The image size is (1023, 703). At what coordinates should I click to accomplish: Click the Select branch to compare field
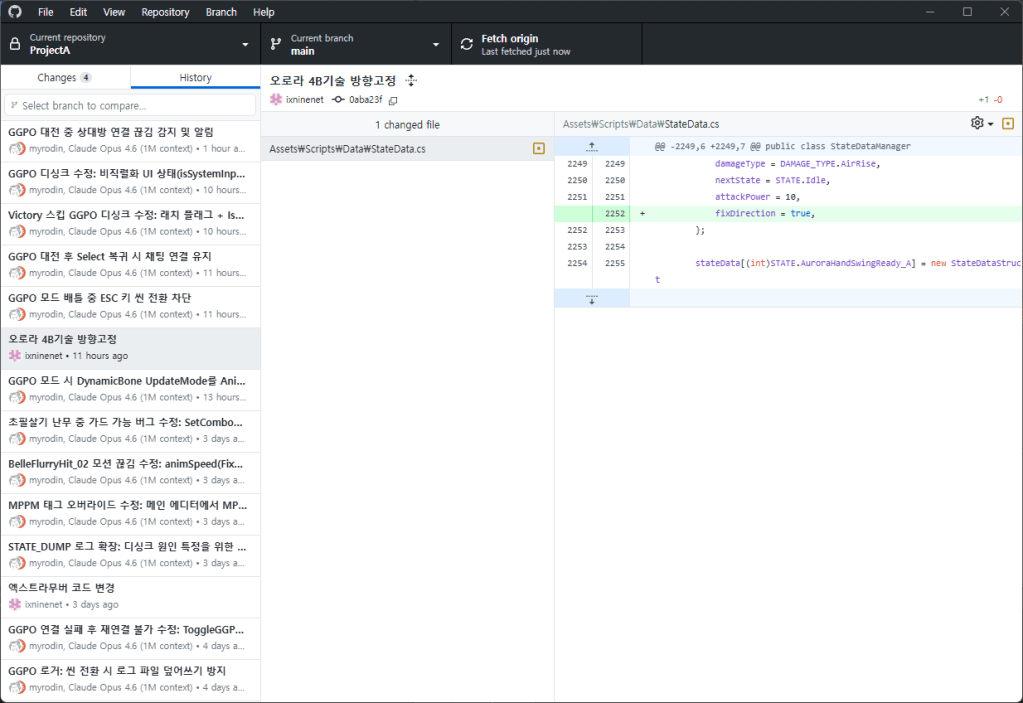pos(130,105)
